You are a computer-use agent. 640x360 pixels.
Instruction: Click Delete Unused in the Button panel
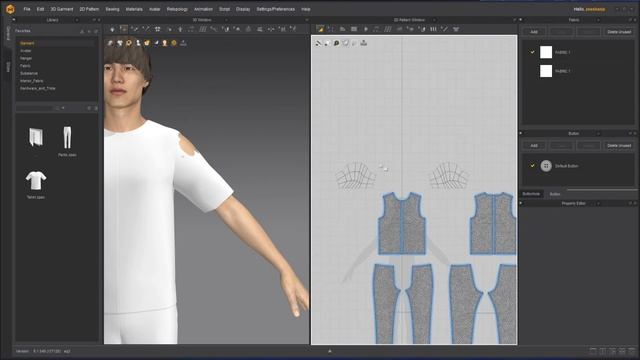(619, 145)
